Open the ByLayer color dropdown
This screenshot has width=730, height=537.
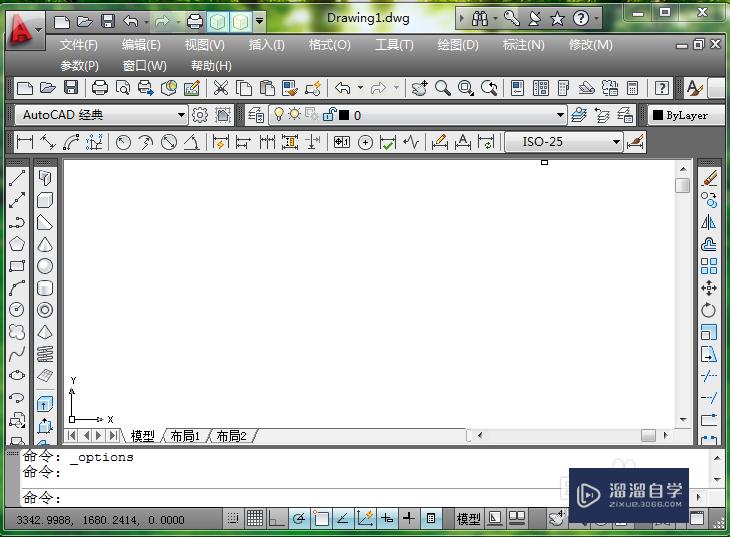pyautogui.click(x=687, y=115)
